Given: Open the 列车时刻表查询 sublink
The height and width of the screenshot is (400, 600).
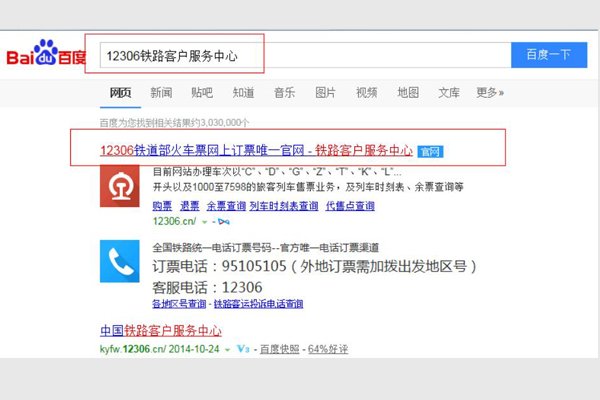Looking at the screenshot, I should 284,206.
